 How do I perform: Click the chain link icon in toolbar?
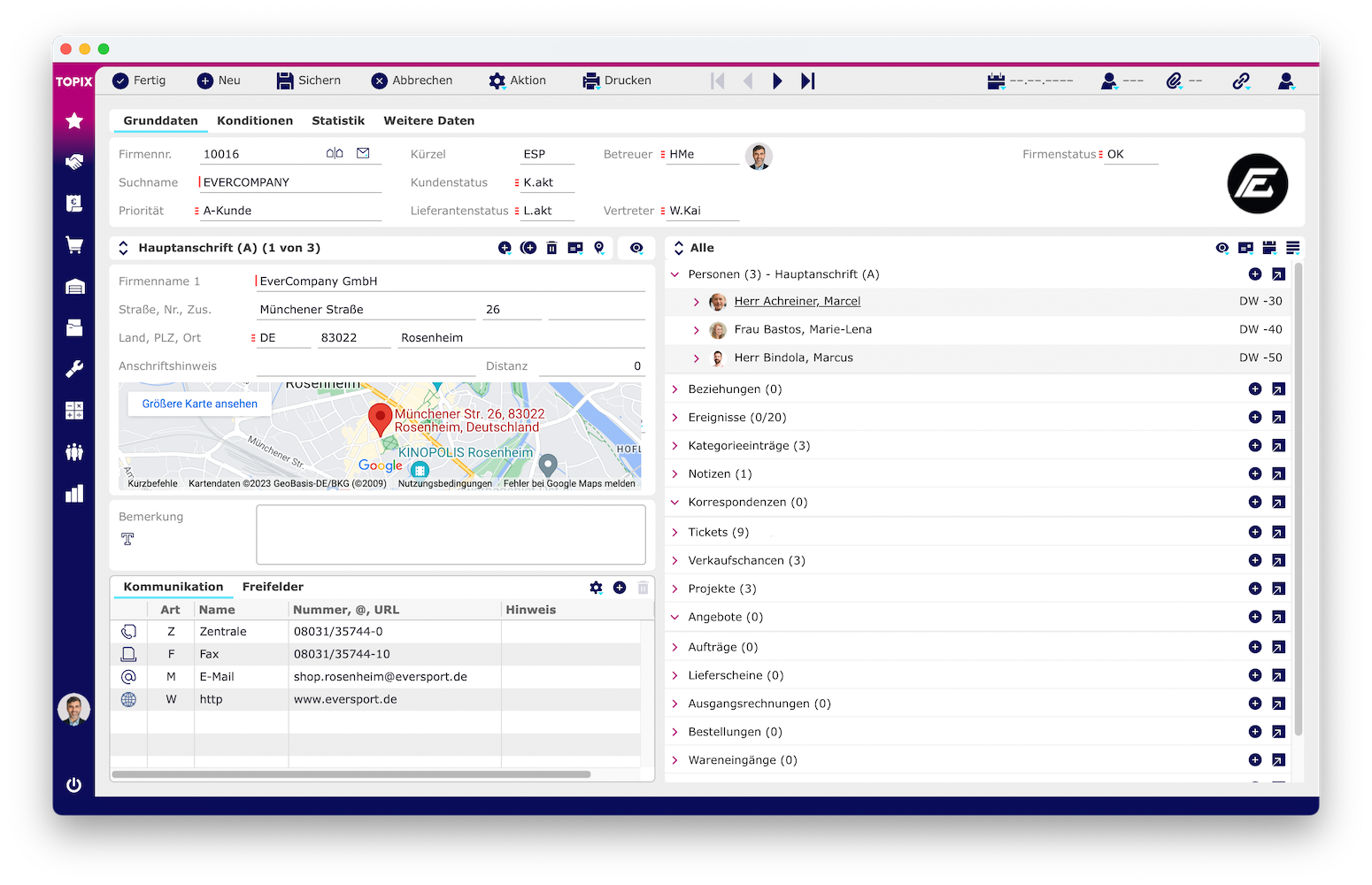coord(1241,81)
